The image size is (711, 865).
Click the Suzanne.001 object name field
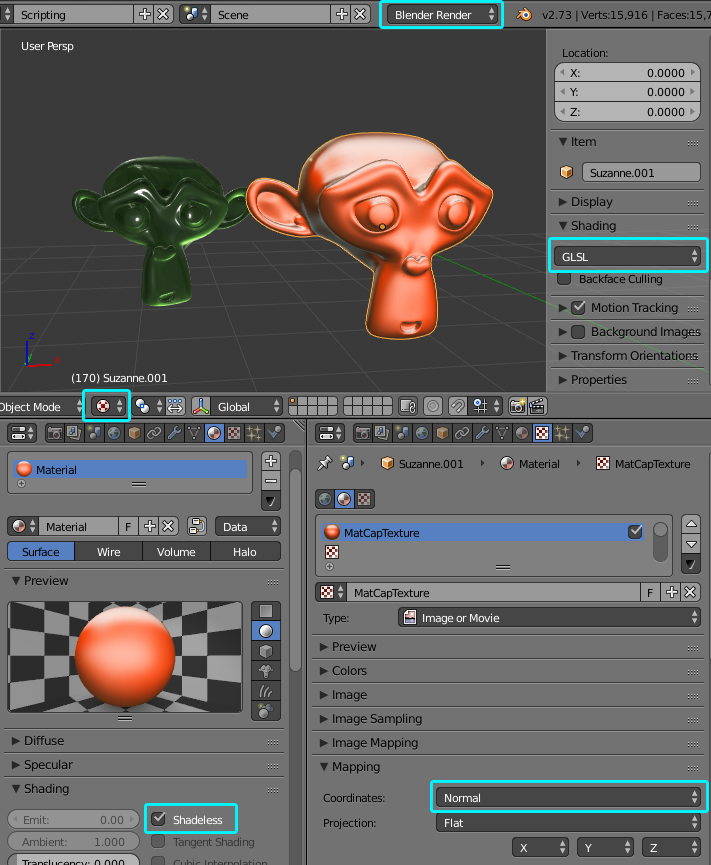(x=641, y=173)
